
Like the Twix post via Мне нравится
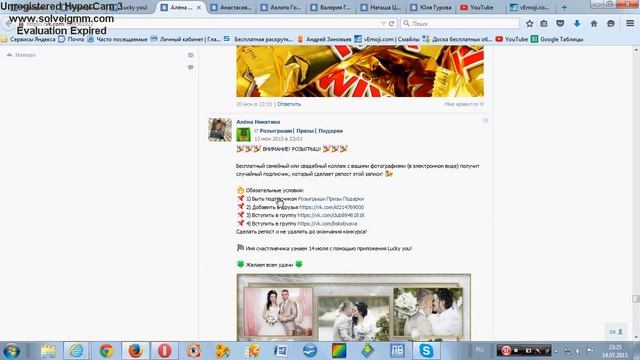point(464,104)
